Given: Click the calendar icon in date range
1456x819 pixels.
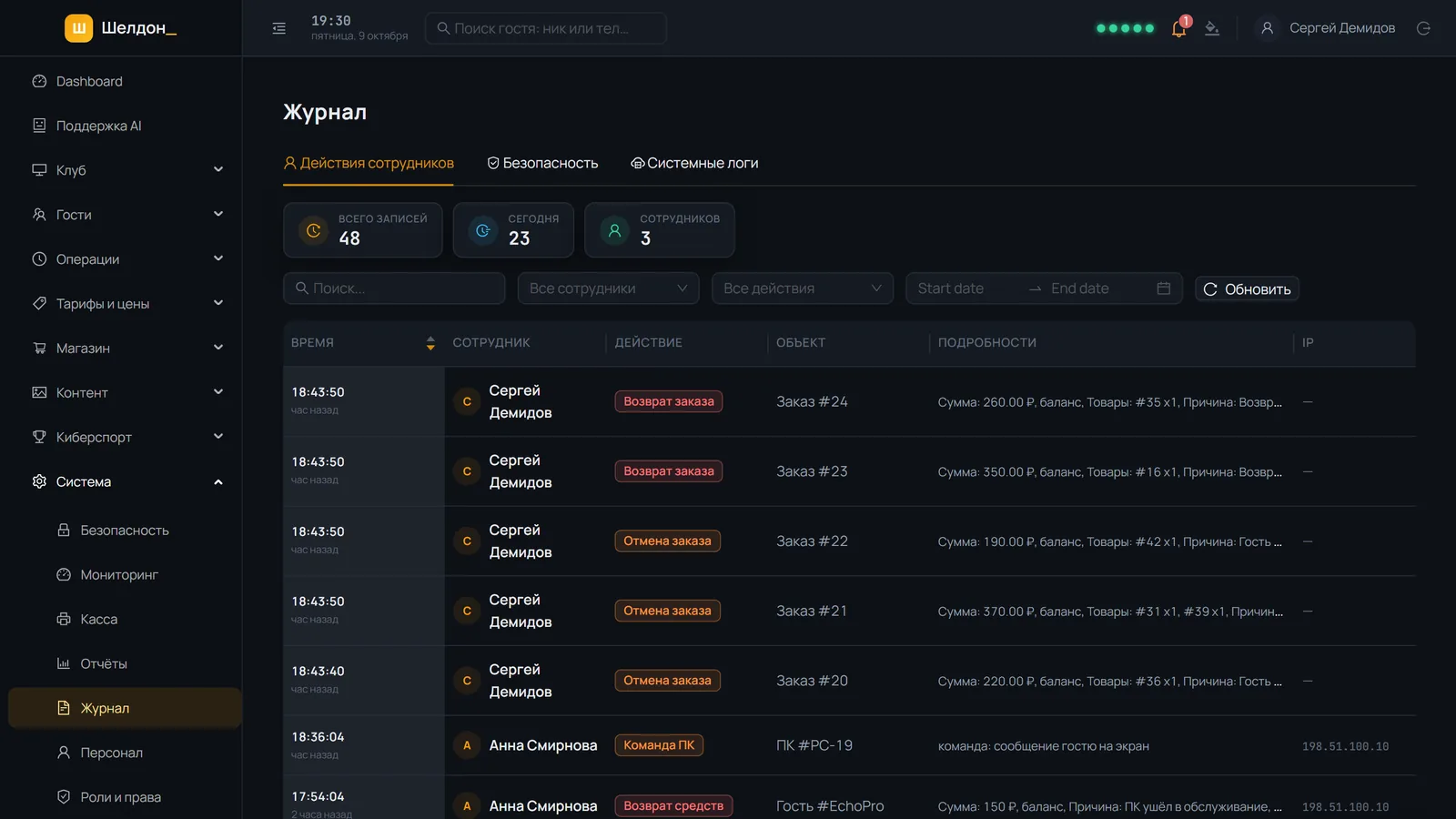Looking at the screenshot, I should pos(1163,288).
